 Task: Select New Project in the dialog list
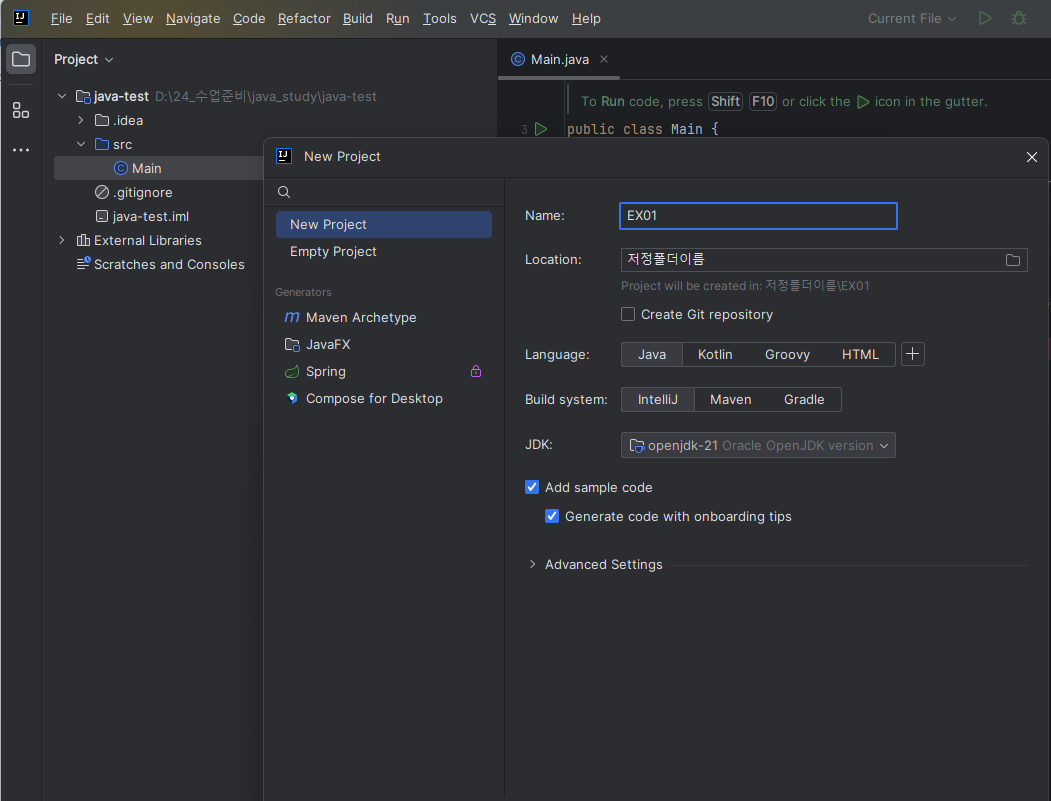tap(383, 225)
